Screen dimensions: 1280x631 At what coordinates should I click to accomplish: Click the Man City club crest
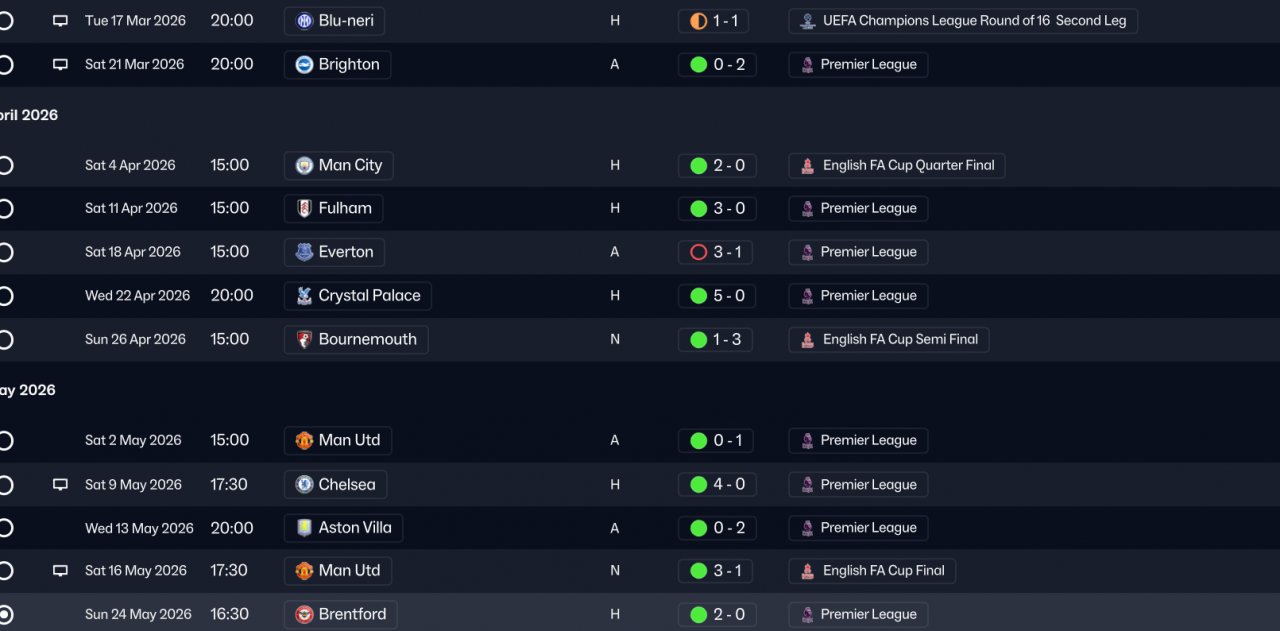pyautogui.click(x=304, y=166)
